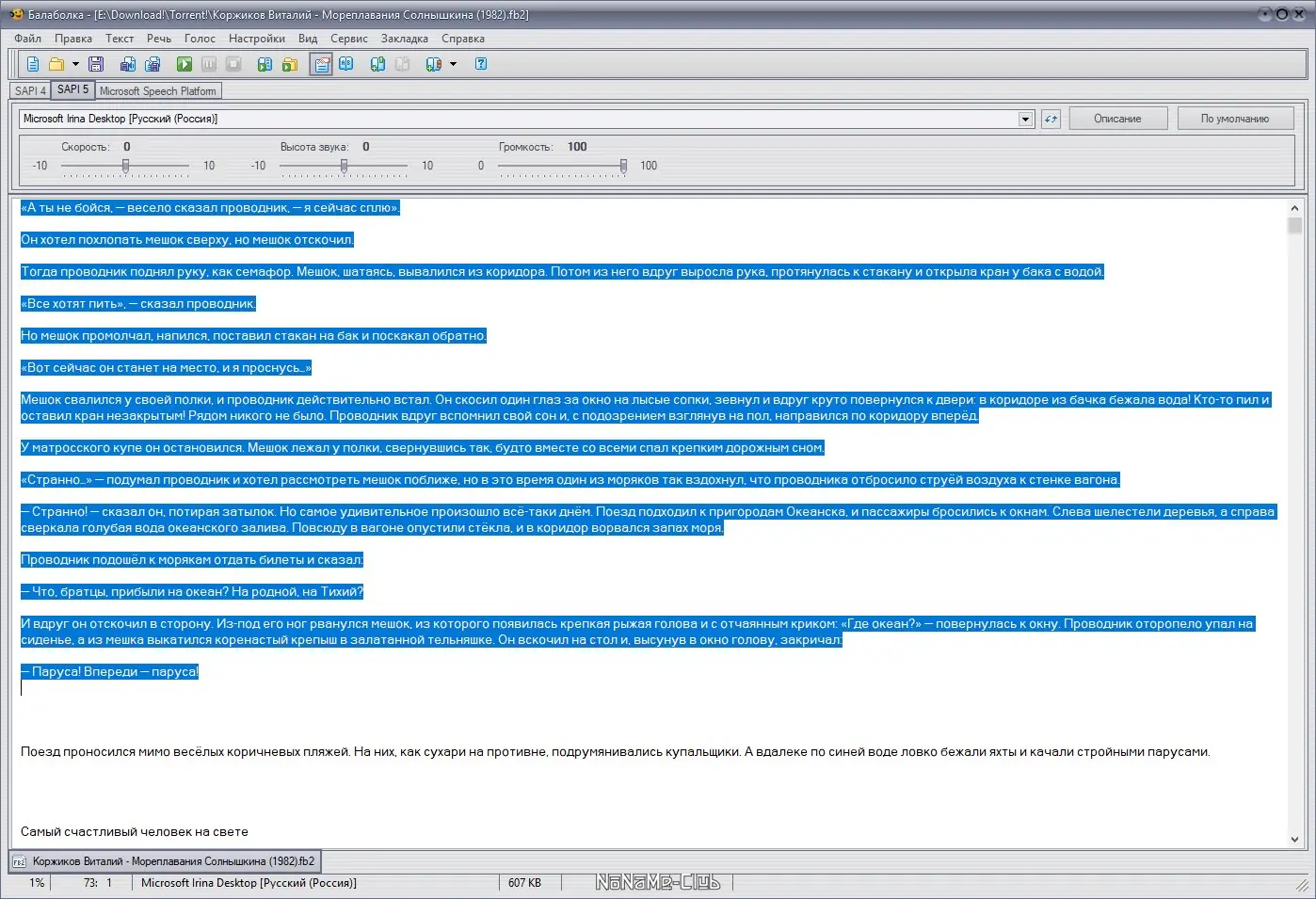Open the Вид menu

[x=308, y=39]
